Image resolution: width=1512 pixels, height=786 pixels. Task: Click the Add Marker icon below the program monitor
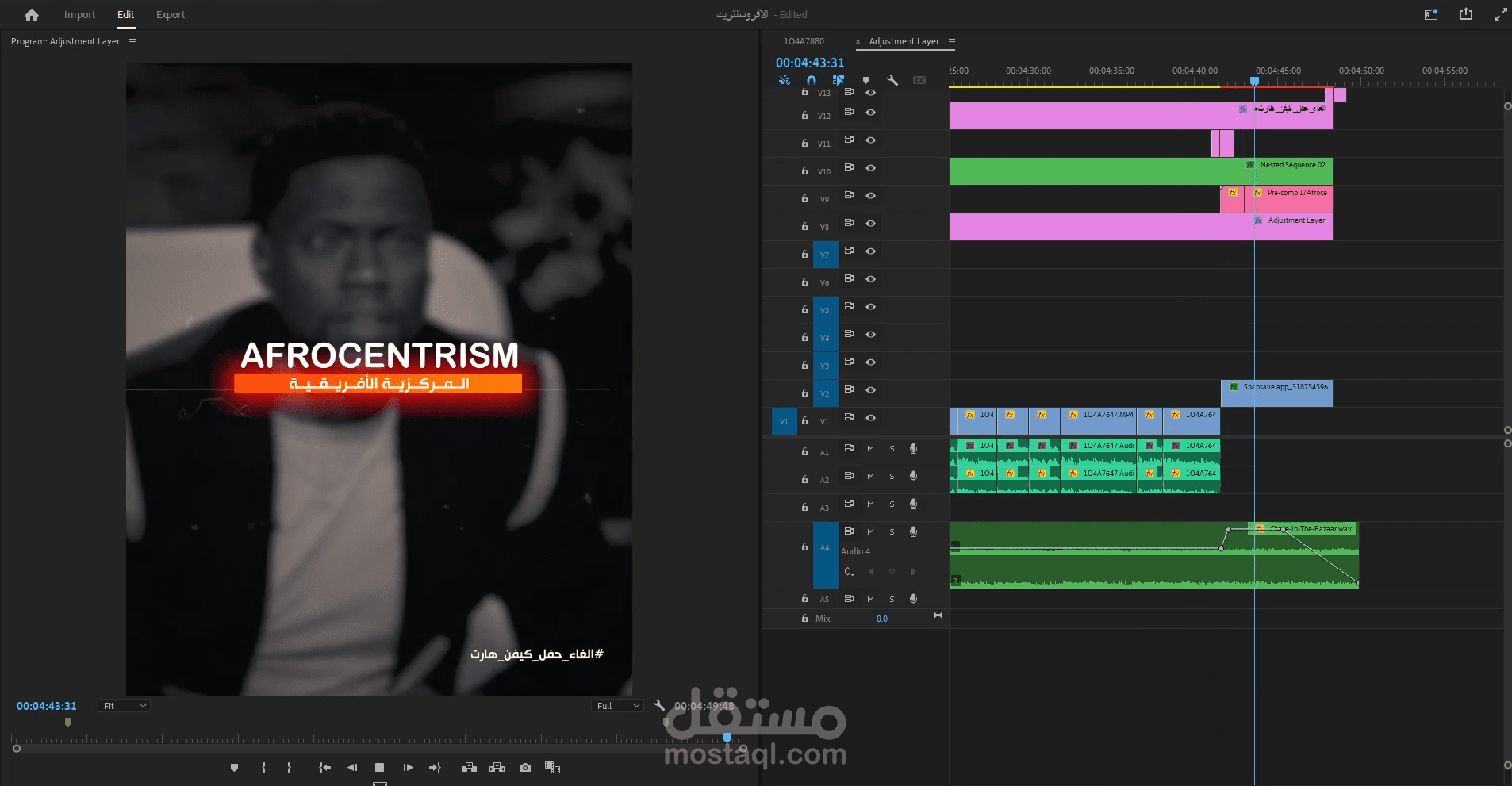tap(233, 767)
